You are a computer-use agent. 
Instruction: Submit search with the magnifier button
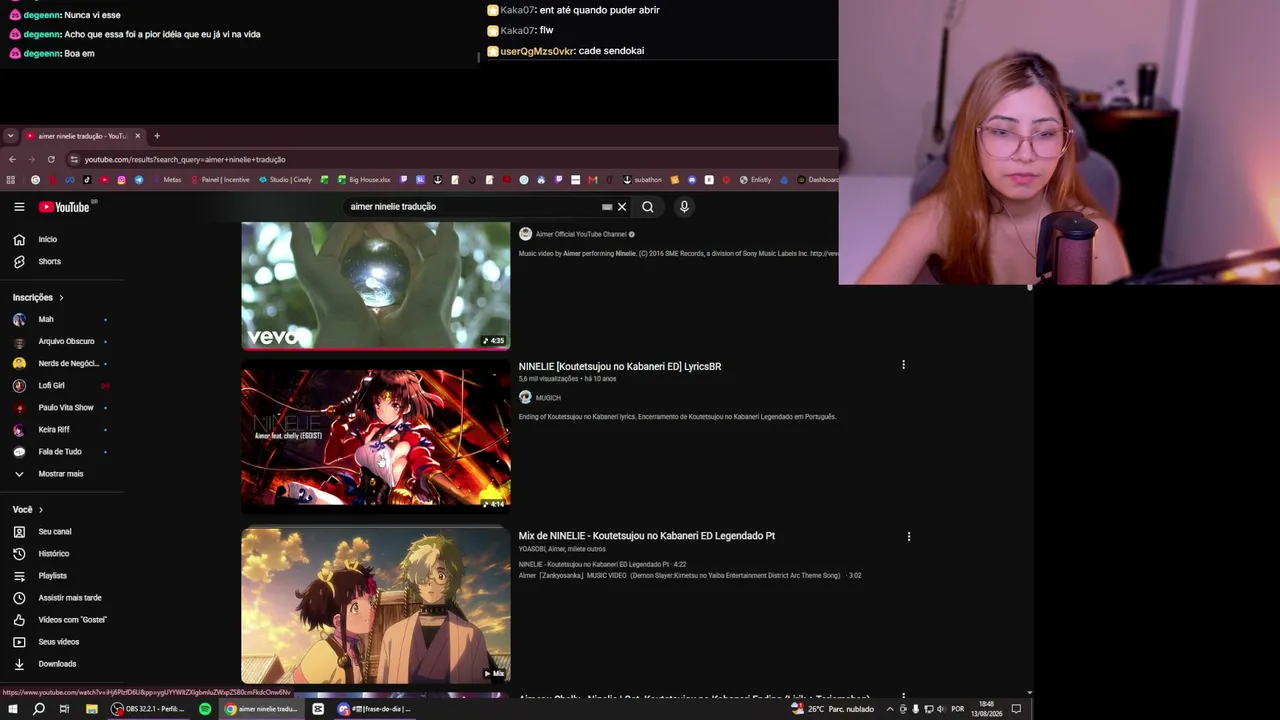pos(648,207)
